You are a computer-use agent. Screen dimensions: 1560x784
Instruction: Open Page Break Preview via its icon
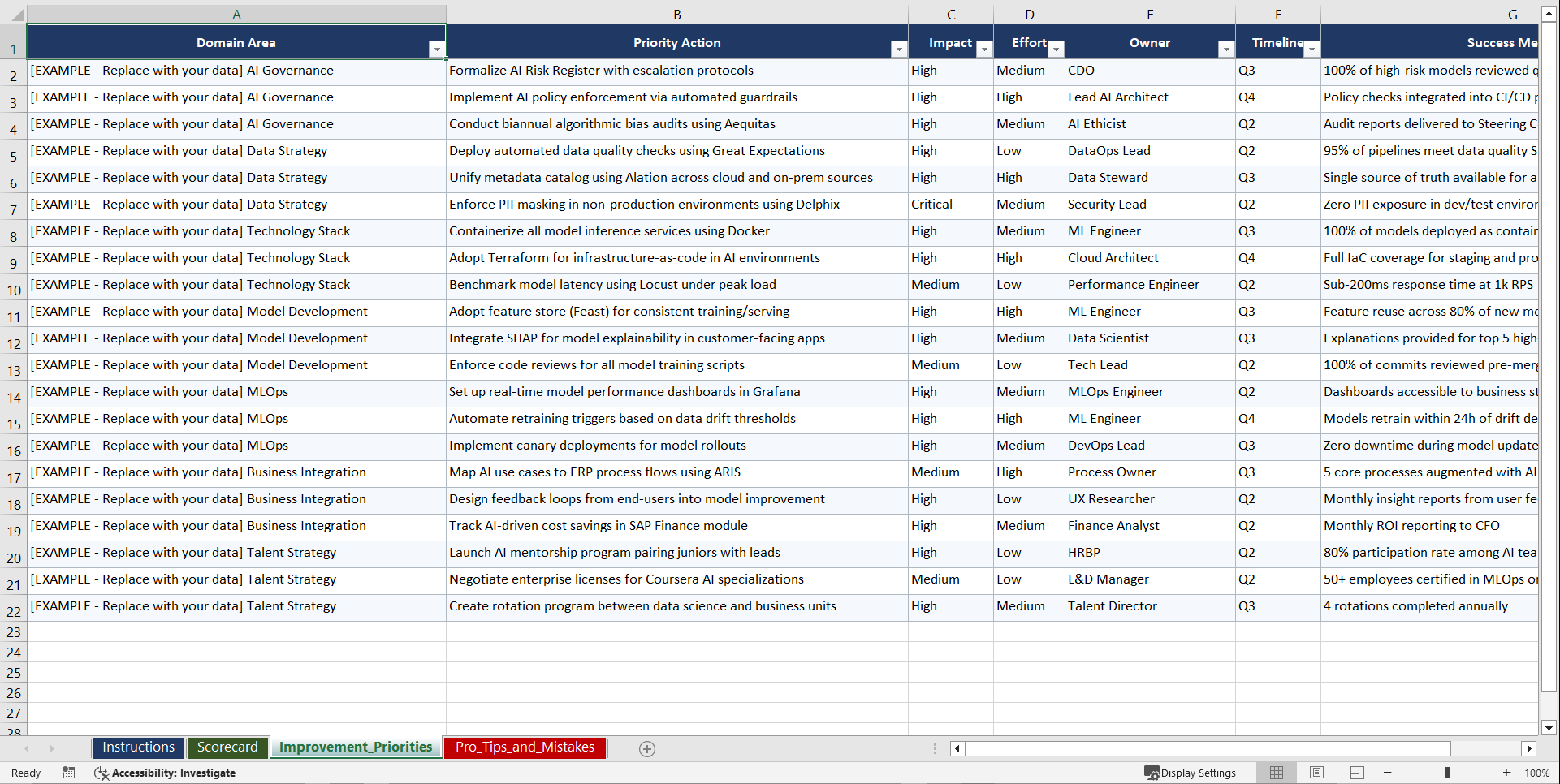pos(1357,772)
